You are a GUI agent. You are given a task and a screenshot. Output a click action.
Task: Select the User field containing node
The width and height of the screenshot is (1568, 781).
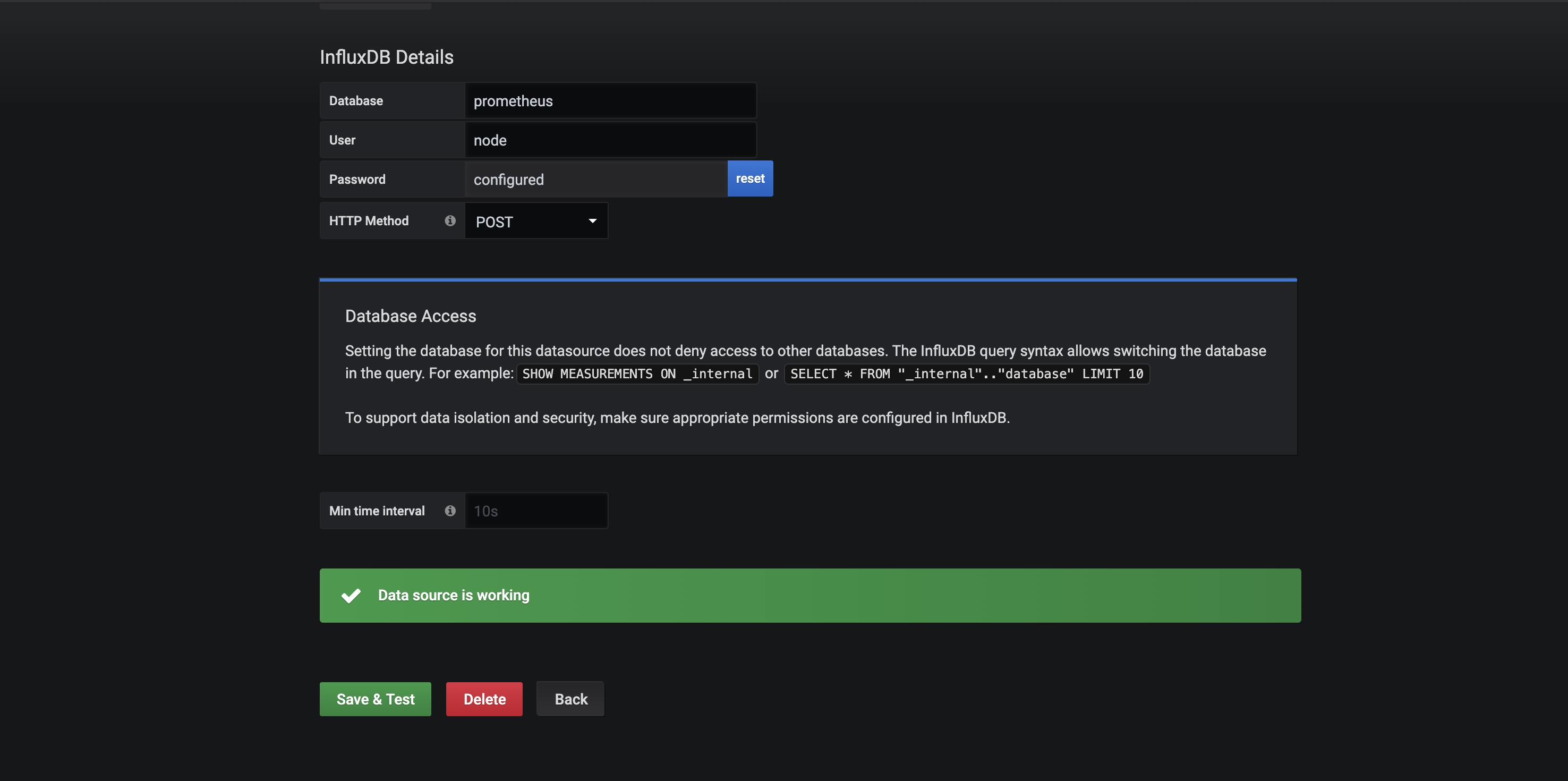(610, 139)
